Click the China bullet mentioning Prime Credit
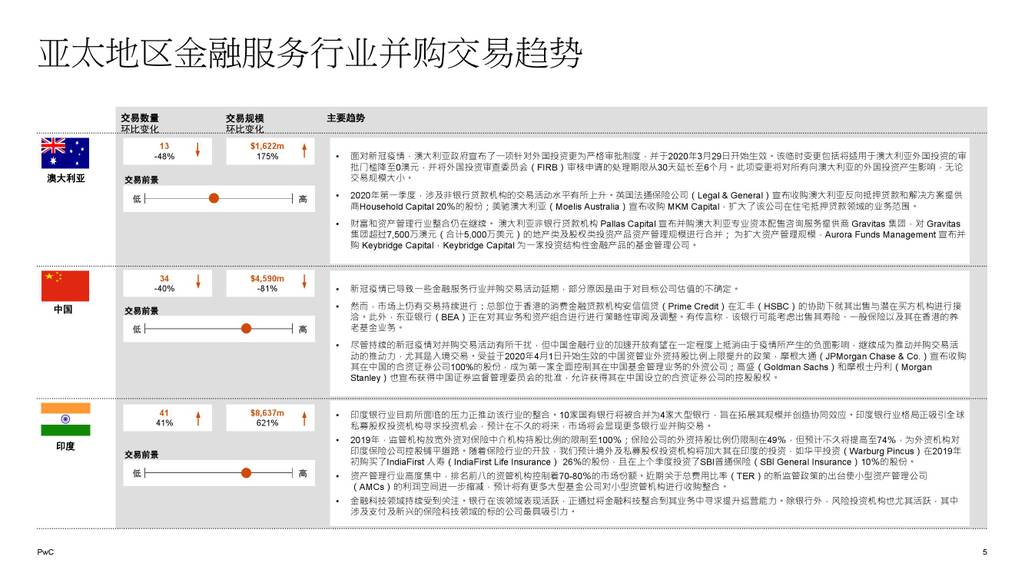The width and height of the screenshot is (1024, 576). pos(656,317)
